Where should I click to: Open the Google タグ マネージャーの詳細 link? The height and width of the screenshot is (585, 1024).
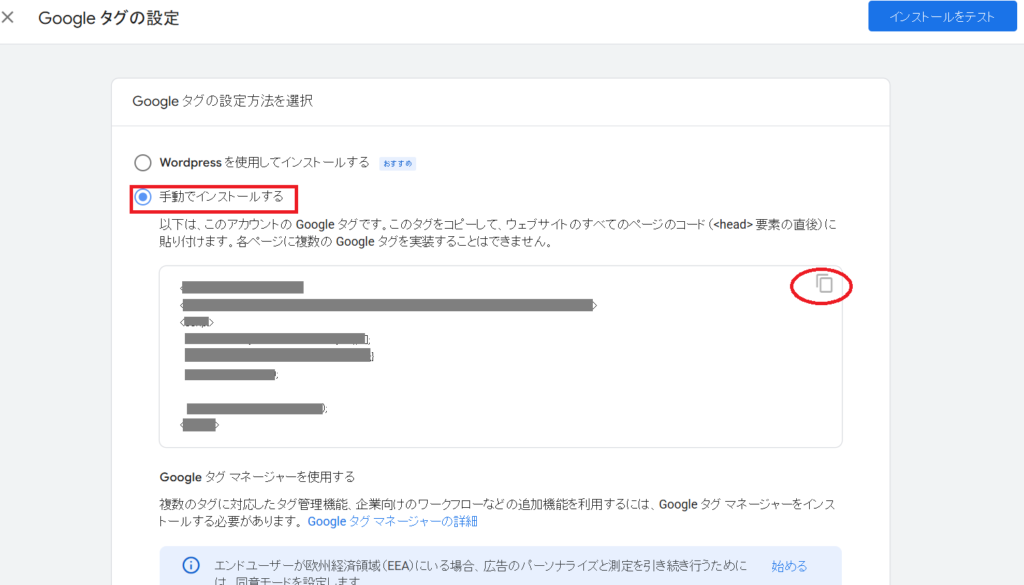click(x=392, y=521)
